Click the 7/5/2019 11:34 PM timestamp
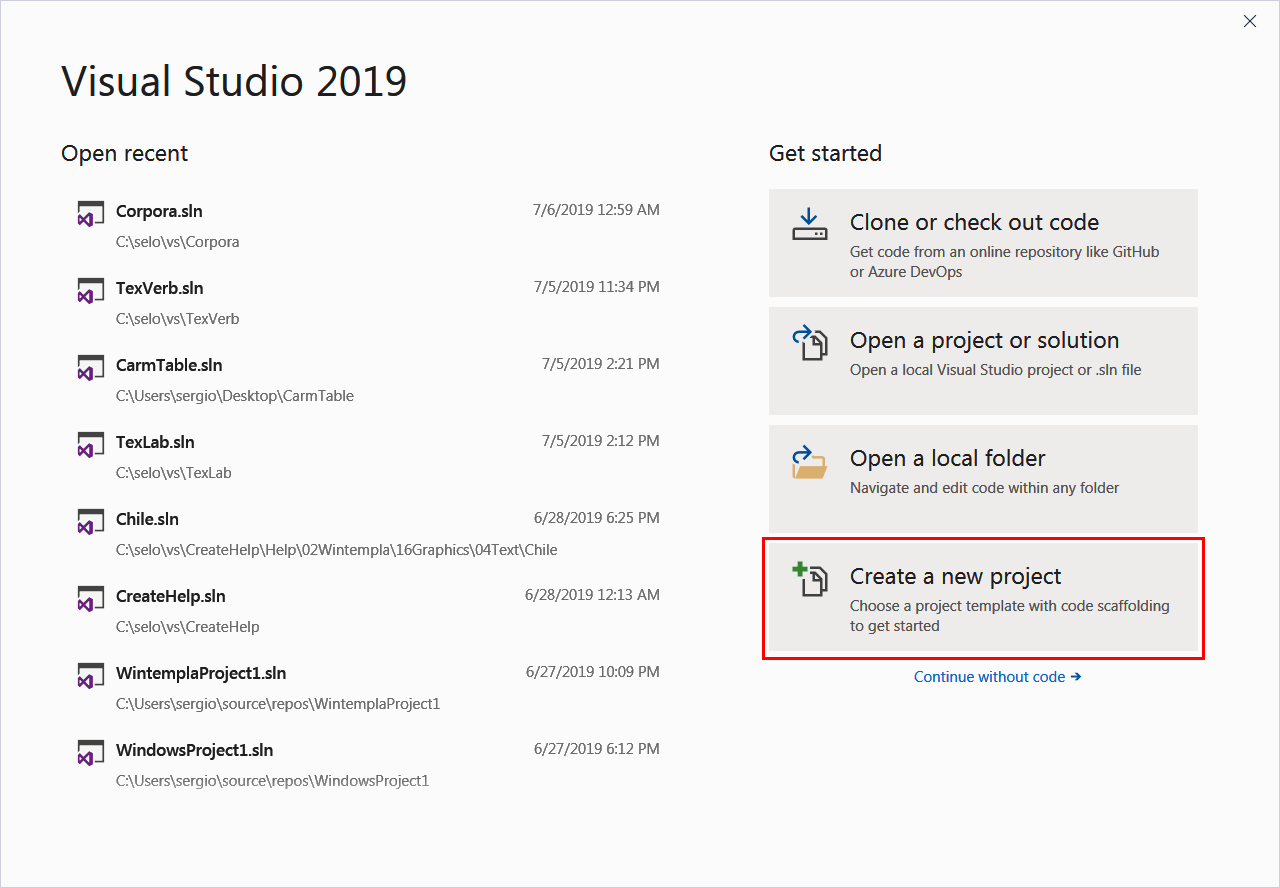The height and width of the screenshot is (888, 1280). (597, 287)
